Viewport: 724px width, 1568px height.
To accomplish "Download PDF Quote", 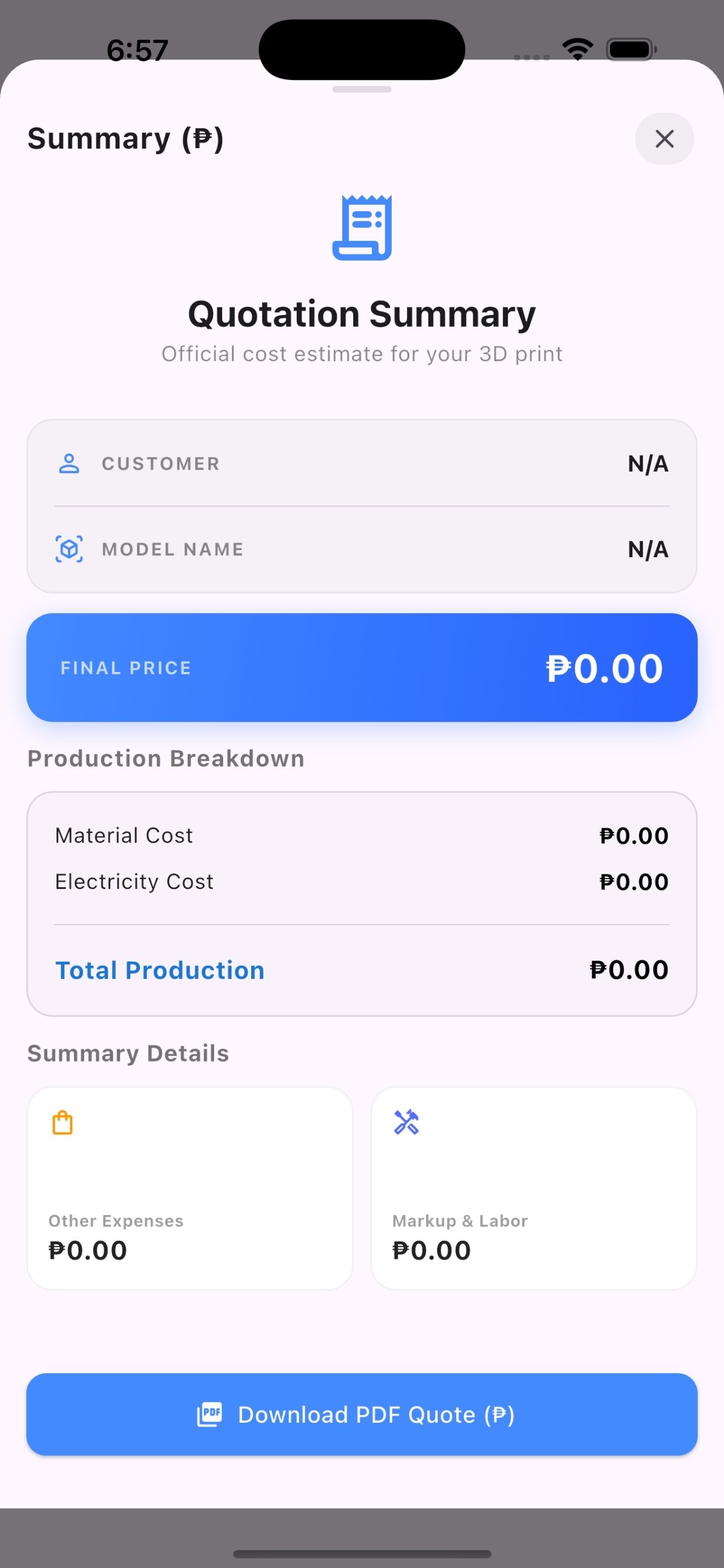I will [362, 1415].
